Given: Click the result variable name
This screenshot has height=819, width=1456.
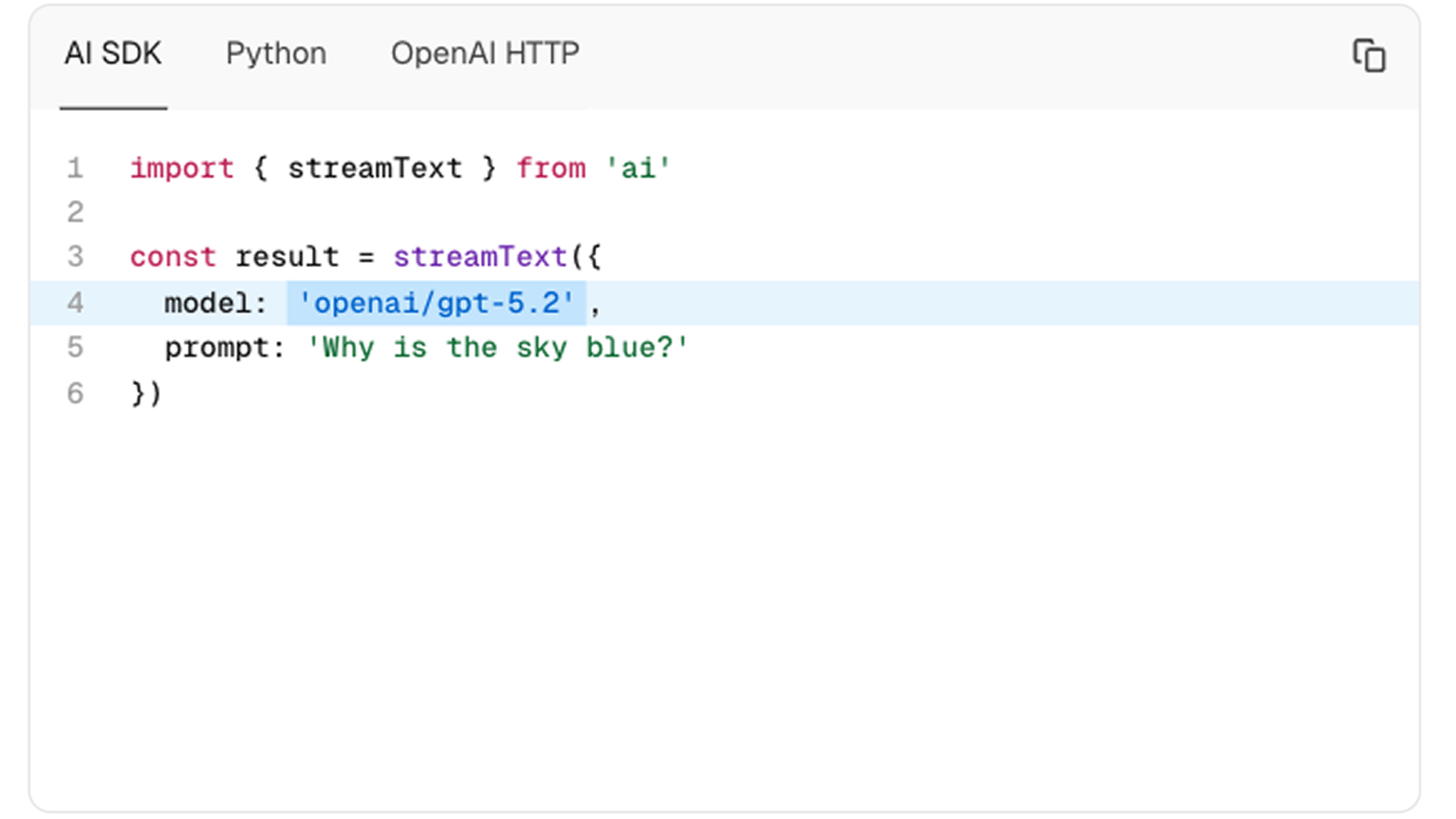Looking at the screenshot, I should coord(287,257).
